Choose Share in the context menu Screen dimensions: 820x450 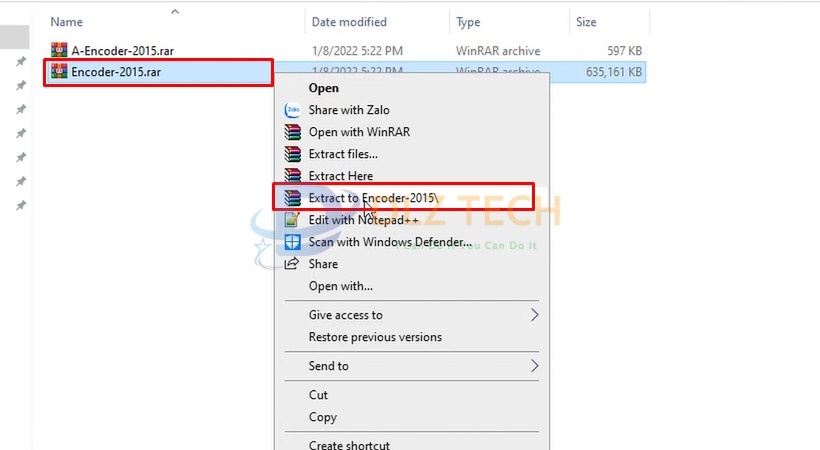tap(323, 264)
